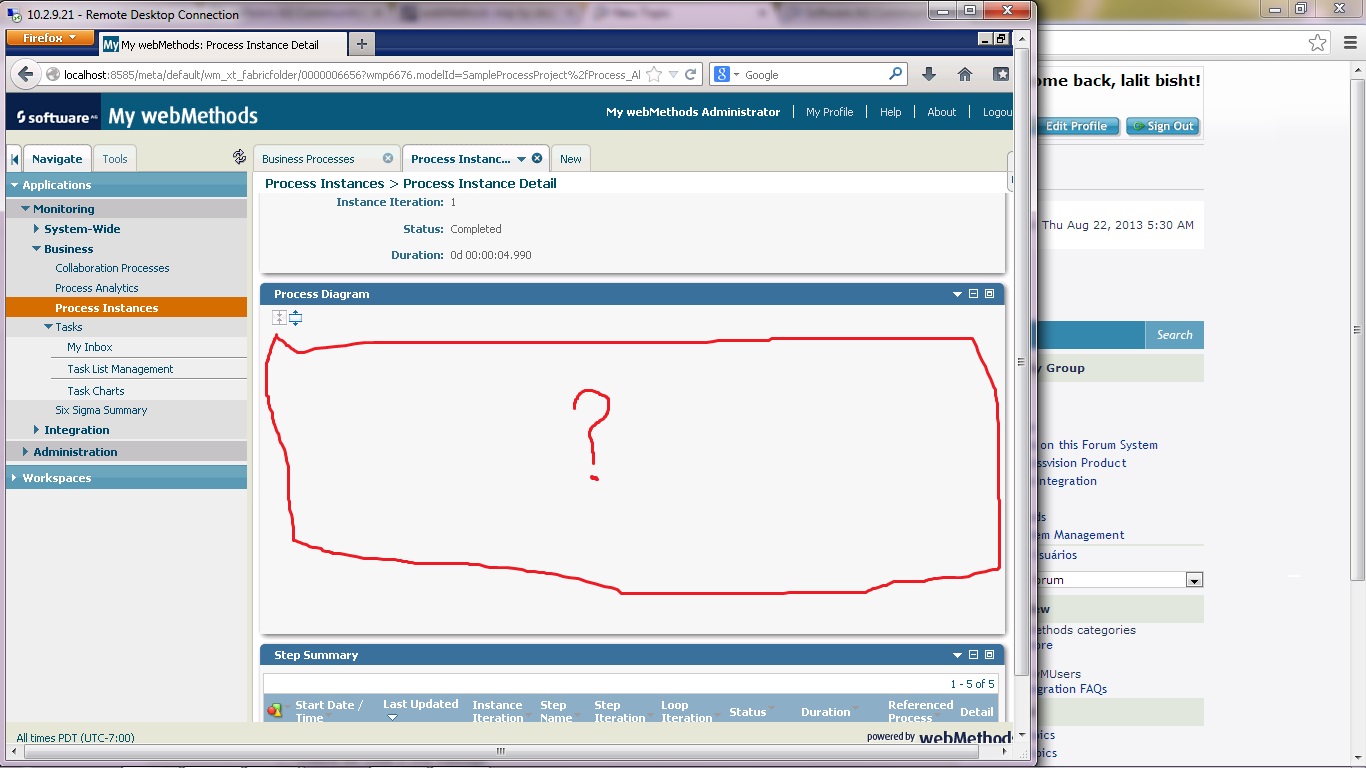Open Firefox downloads arrow icon
Screen dimensions: 1366x768
click(929, 74)
